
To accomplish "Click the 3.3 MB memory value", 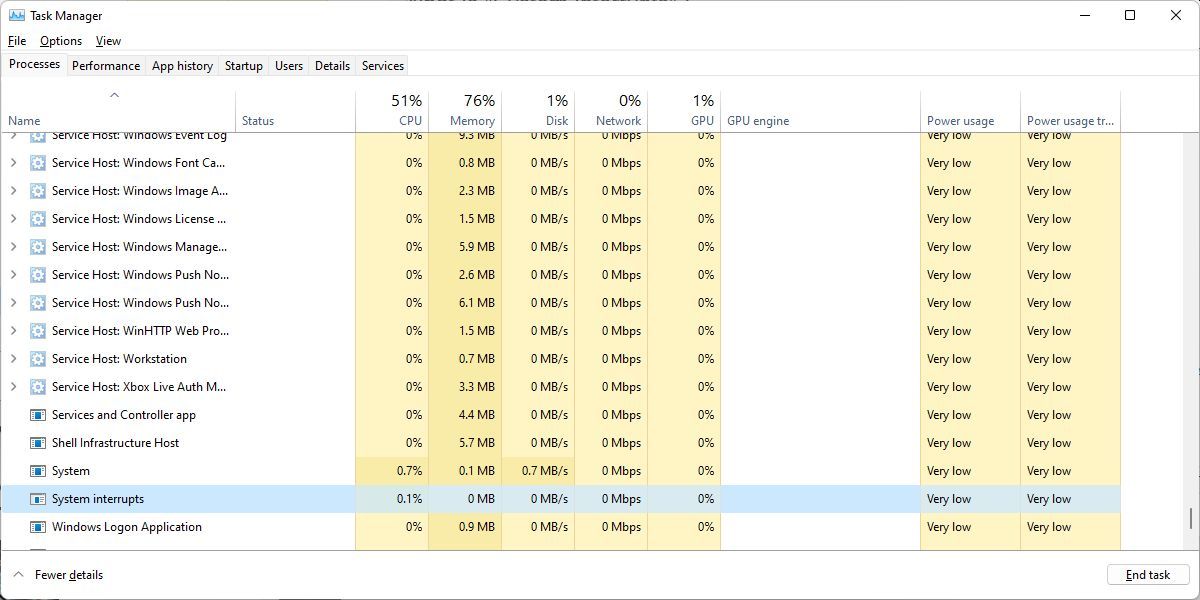I will (477, 387).
